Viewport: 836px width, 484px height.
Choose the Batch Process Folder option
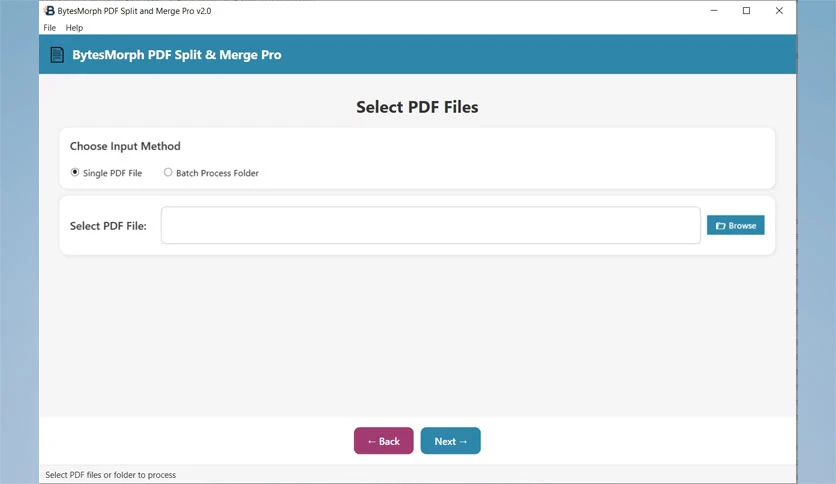click(x=211, y=173)
